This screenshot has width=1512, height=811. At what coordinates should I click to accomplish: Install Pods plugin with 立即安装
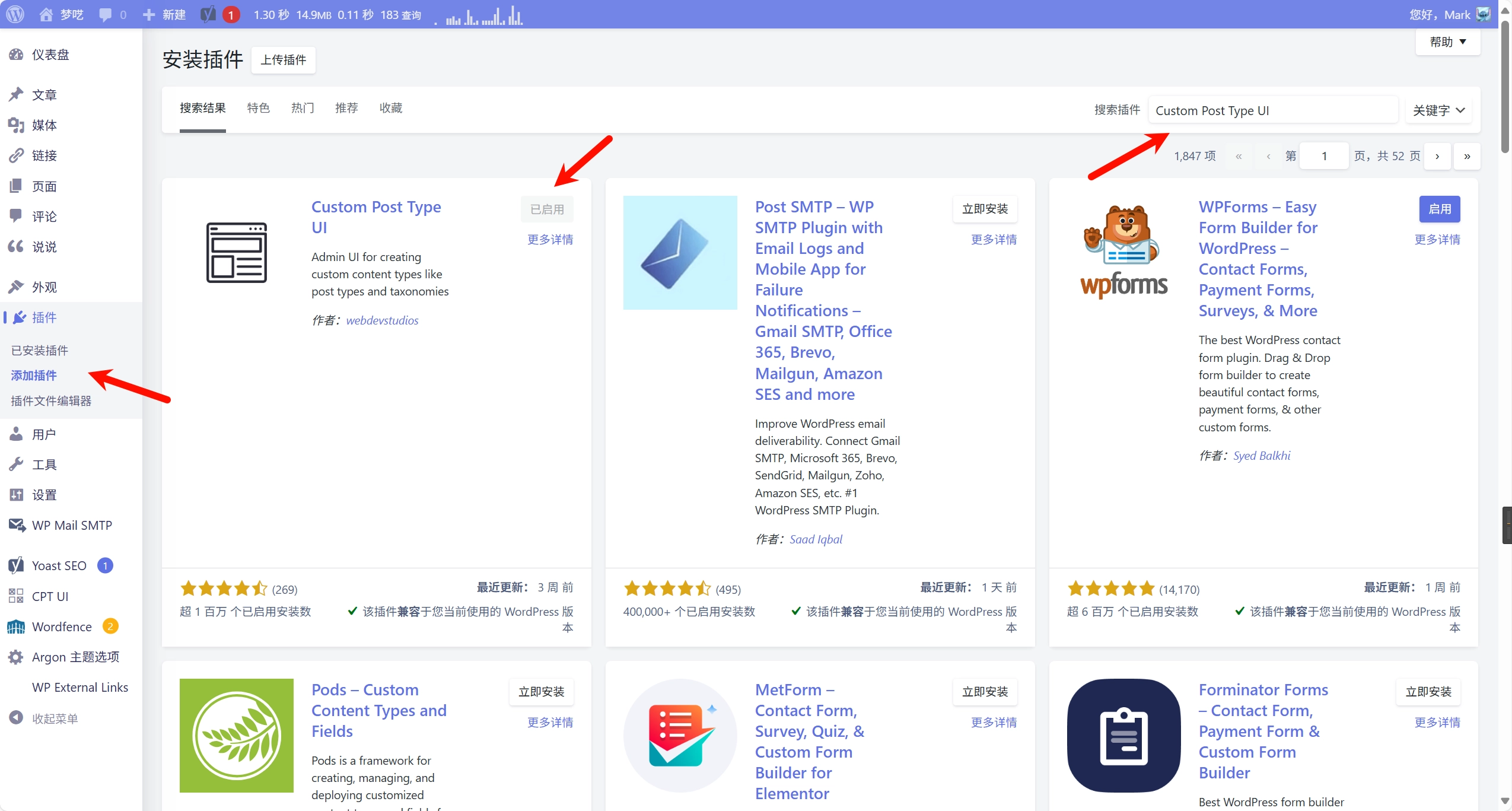542,692
